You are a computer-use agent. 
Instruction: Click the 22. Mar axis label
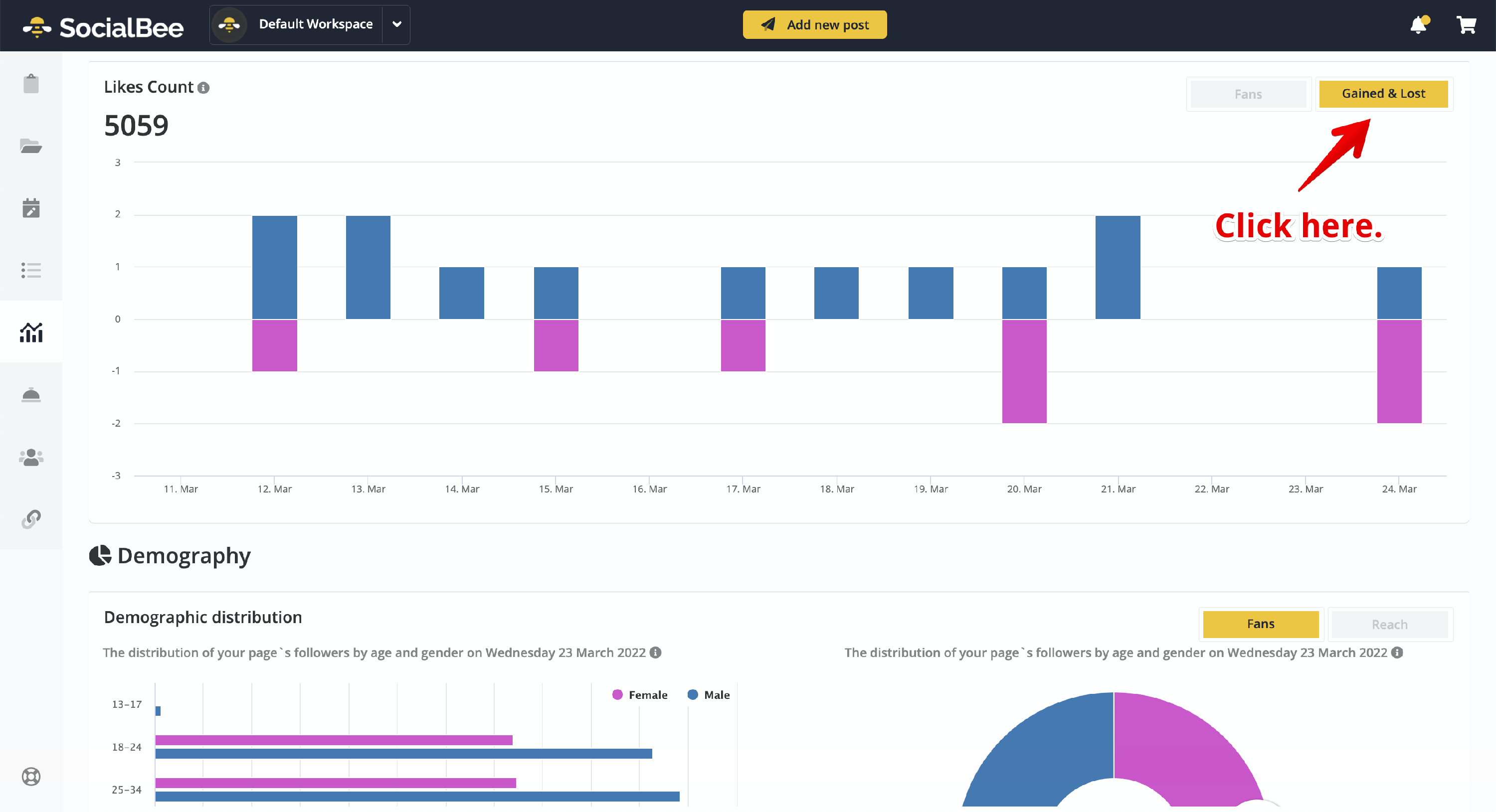[1211, 488]
